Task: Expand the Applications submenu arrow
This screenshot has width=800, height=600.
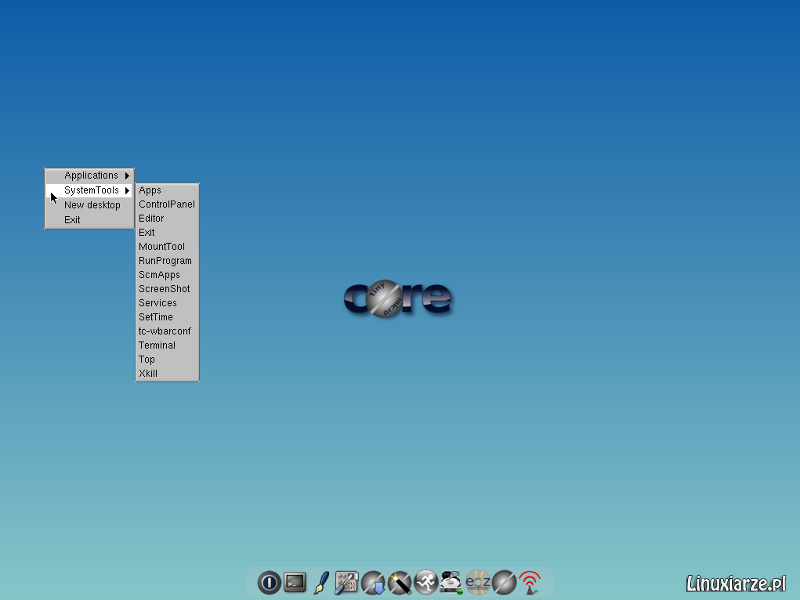Action: coord(127,176)
